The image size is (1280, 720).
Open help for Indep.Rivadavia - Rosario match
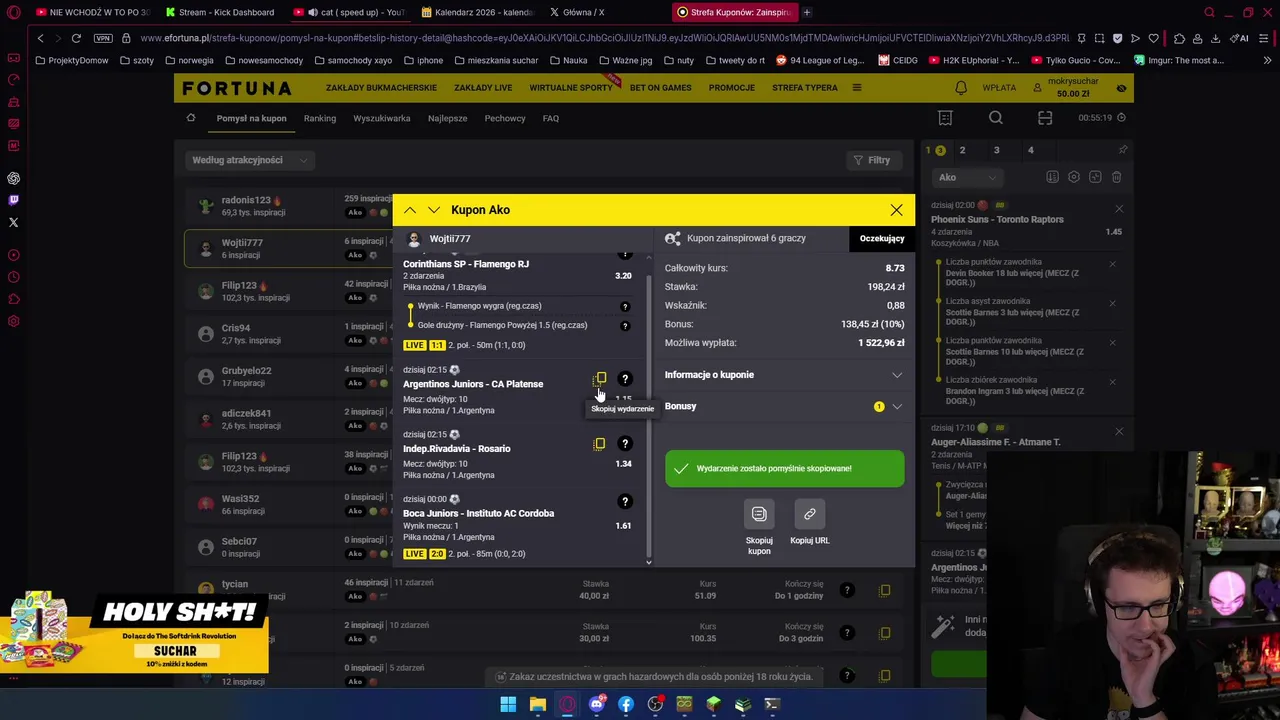[x=625, y=444]
